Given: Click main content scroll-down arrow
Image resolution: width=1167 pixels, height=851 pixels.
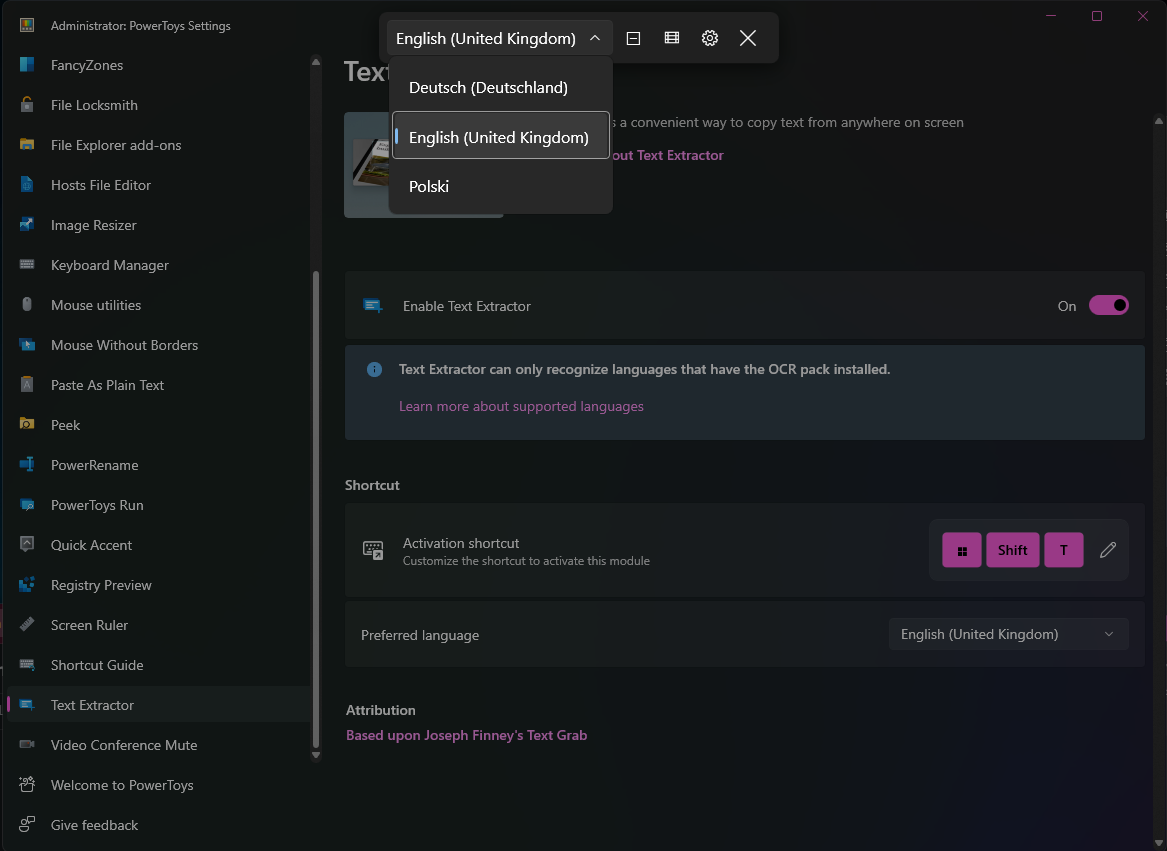Looking at the screenshot, I should (x=1159, y=843).
